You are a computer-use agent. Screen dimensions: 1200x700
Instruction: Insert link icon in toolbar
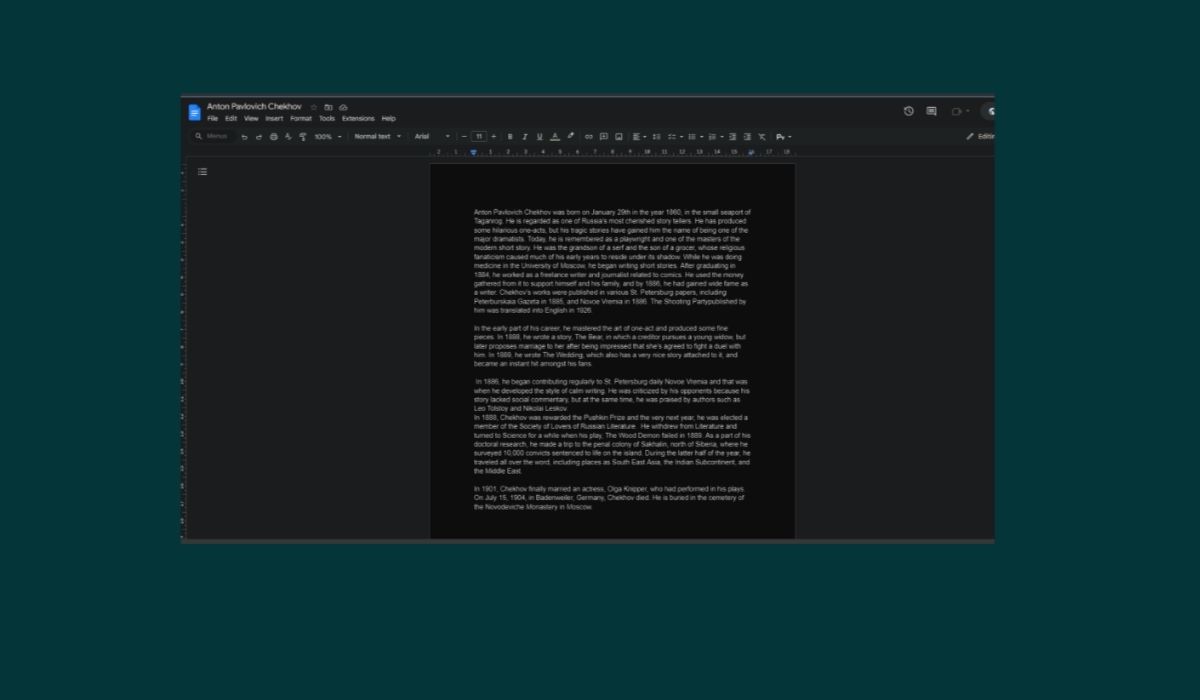(589, 137)
